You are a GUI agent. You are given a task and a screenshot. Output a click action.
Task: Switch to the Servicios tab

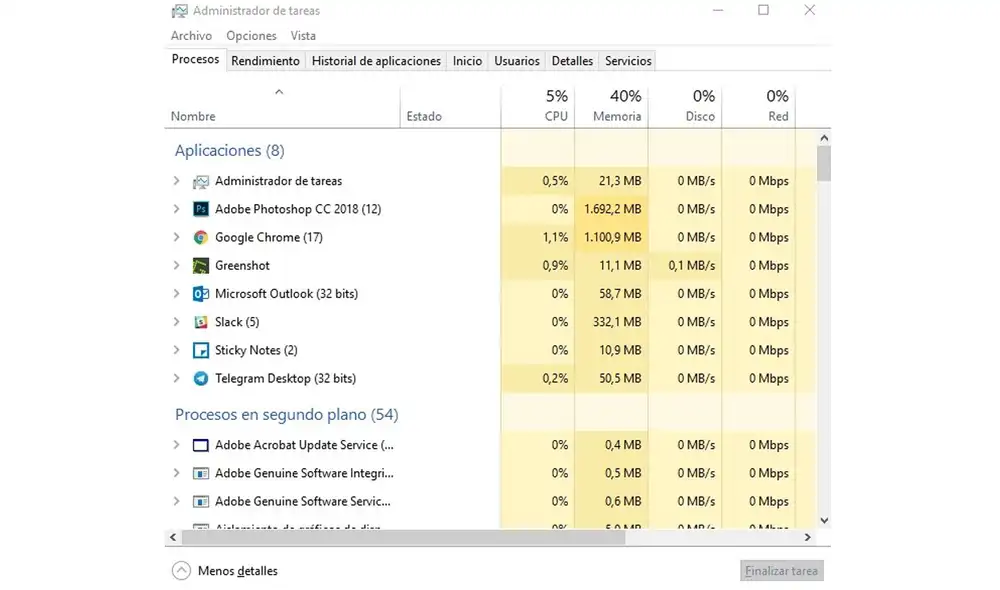[628, 61]
